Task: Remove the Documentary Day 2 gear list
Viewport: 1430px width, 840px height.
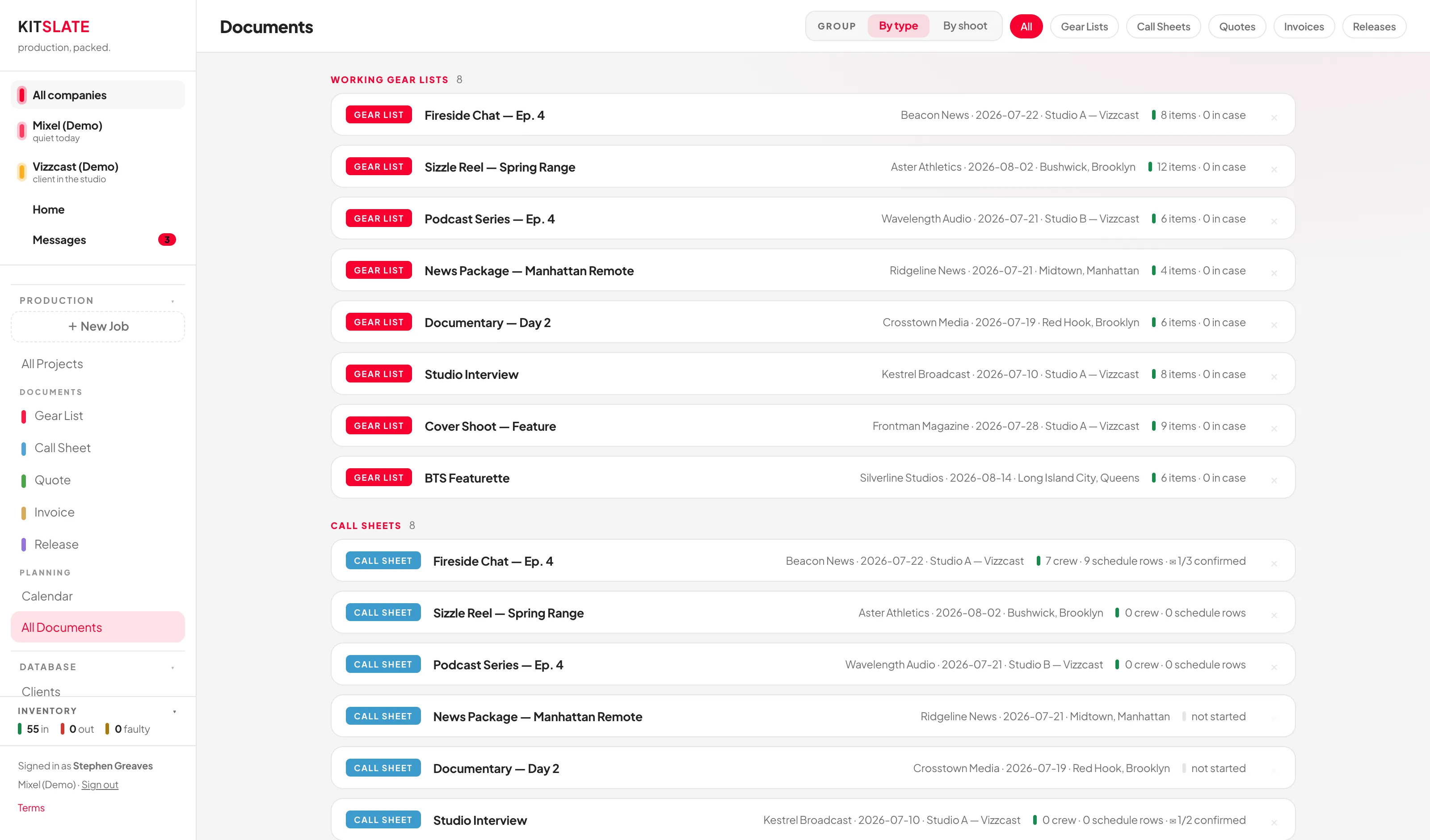Action: (x=1274, y=325)
